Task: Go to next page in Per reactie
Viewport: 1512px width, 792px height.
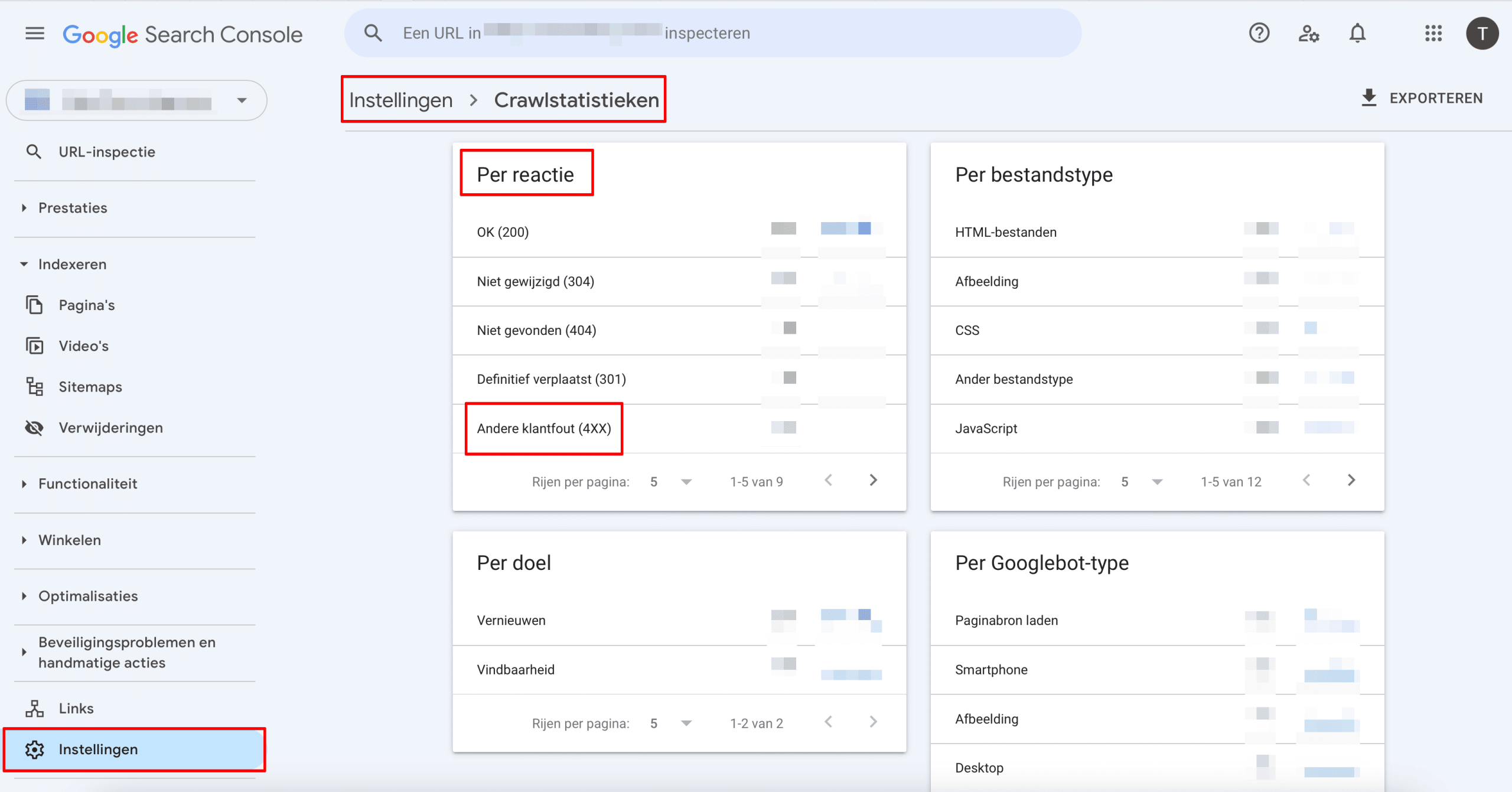Action: click(873, 480)
